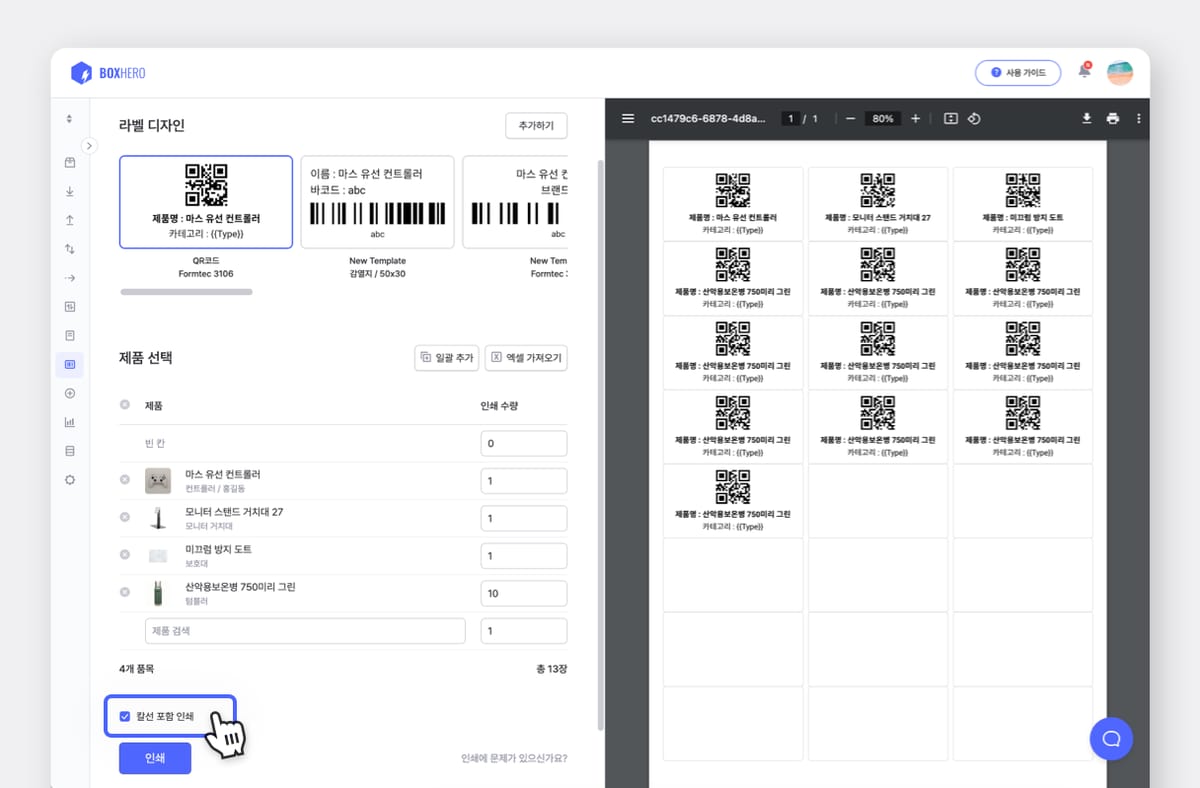
Task: Click fit to page icon in PDF viewer
Action: 950,119
